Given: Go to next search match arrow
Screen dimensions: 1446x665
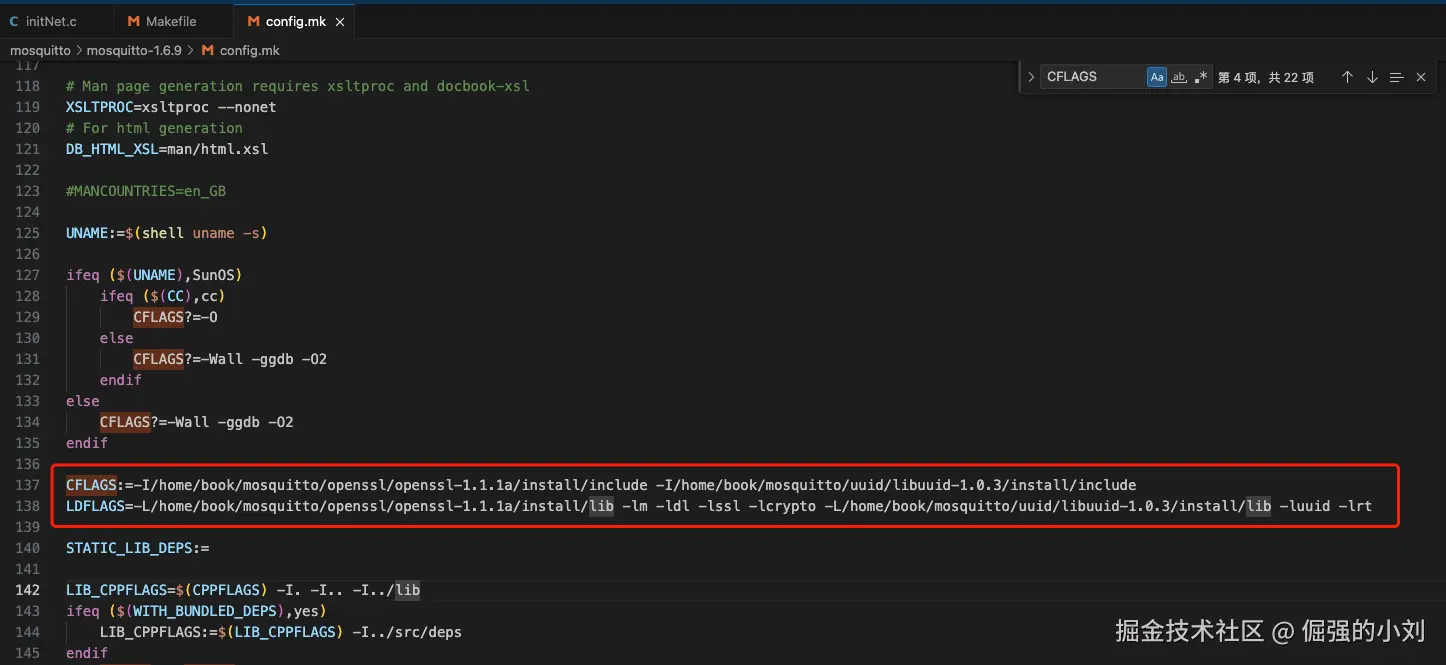Looking at the screenshot, I should 1372,77.
